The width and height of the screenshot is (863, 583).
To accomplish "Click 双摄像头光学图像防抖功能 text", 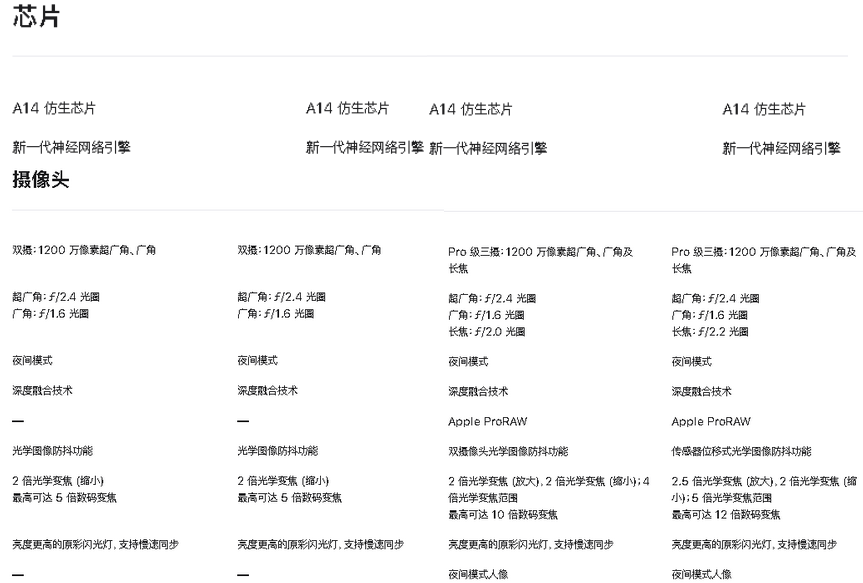I will 508,451.
